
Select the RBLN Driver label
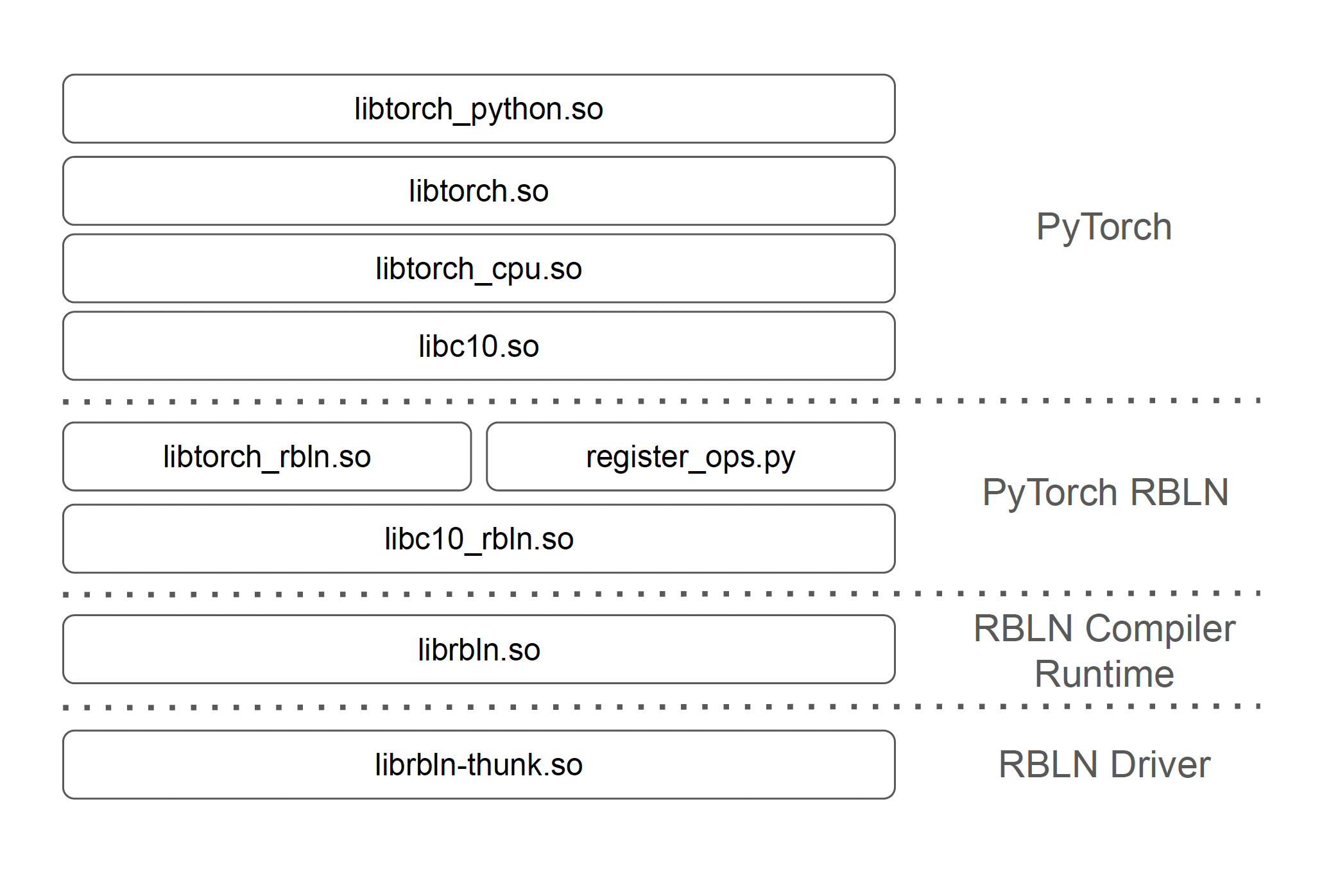pos(1104,764)
